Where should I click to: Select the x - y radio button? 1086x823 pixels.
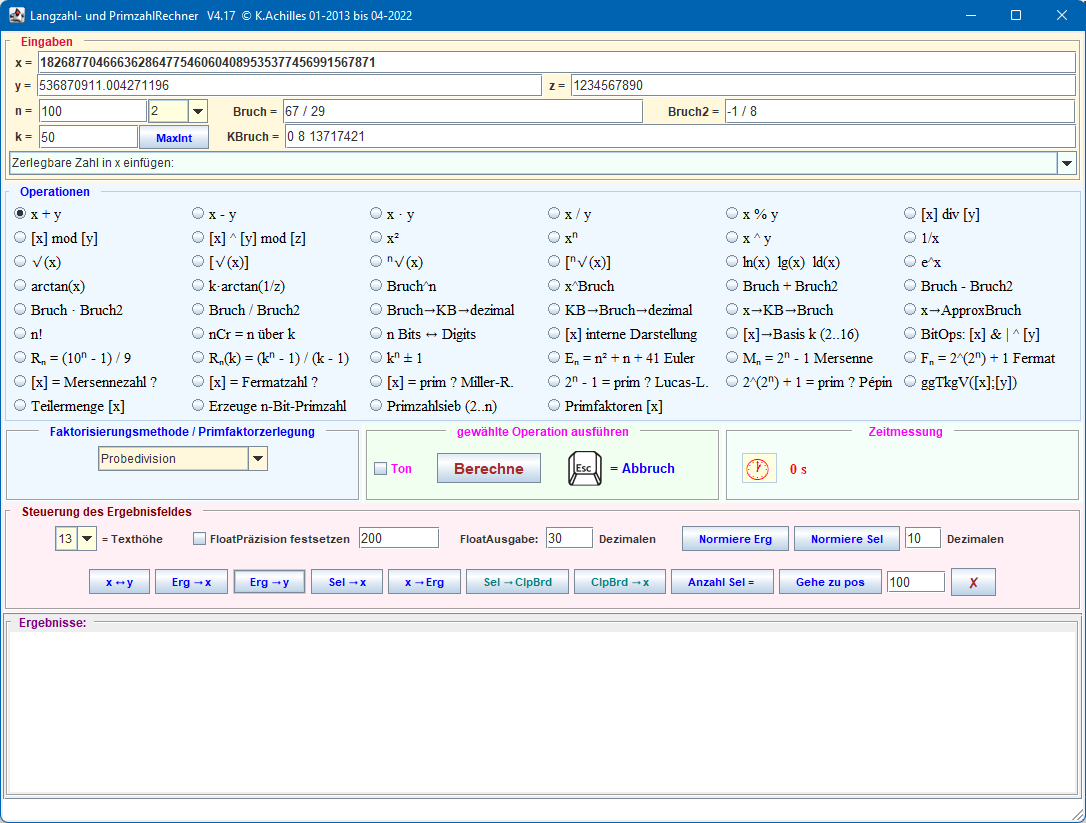(x=198, y=214)
